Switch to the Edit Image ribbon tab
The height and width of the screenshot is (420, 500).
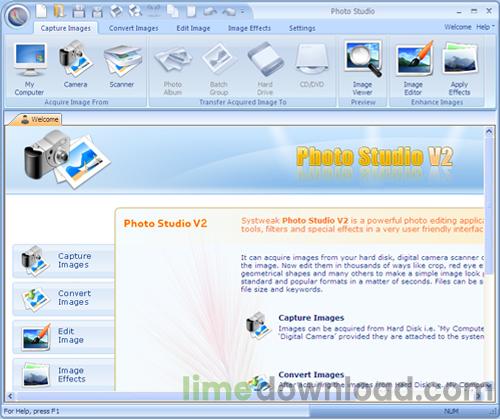(193, 28)
